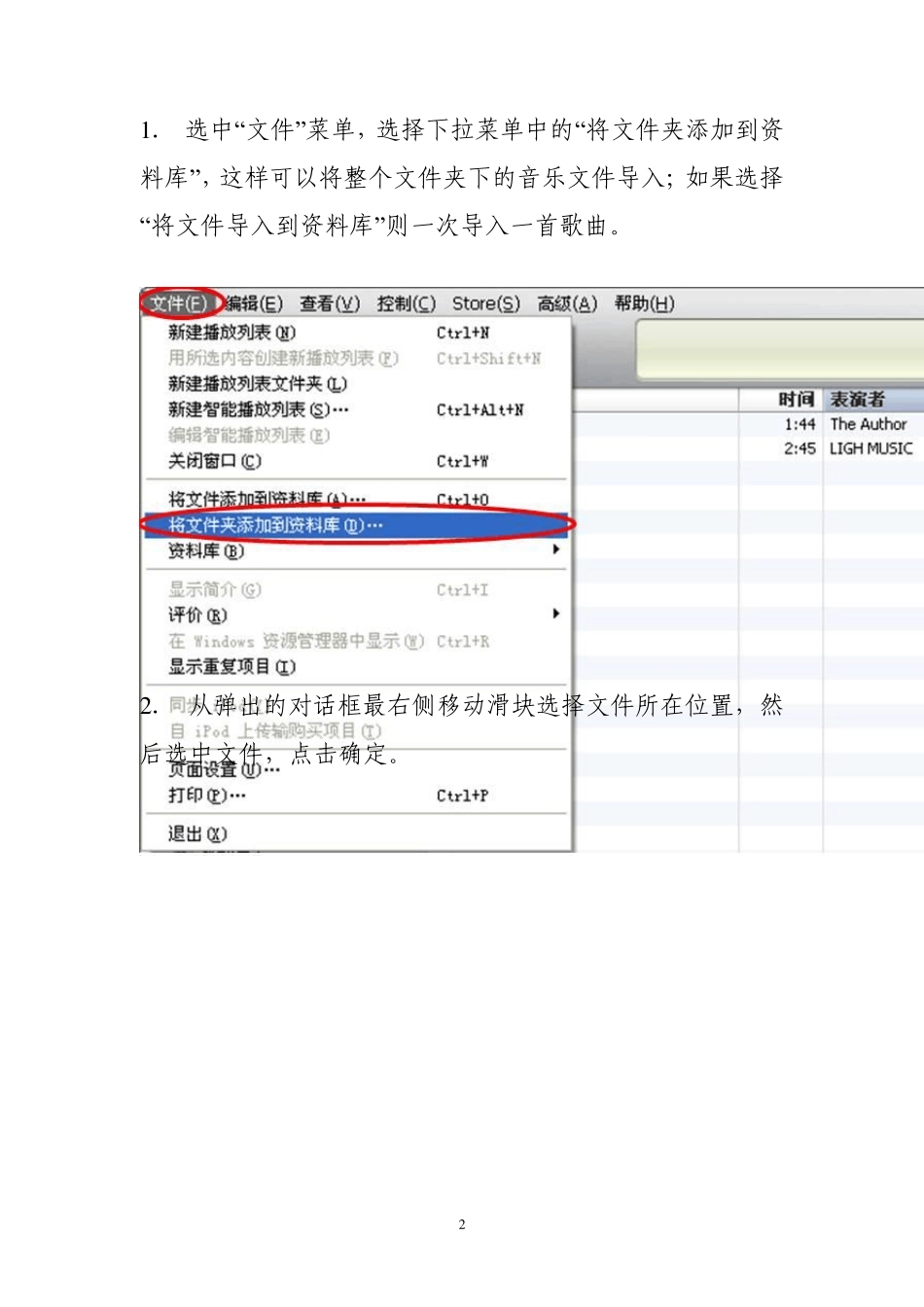Select the track row with time 2:45
Viewport: 924px width, 1307px height.
point(749,448)
